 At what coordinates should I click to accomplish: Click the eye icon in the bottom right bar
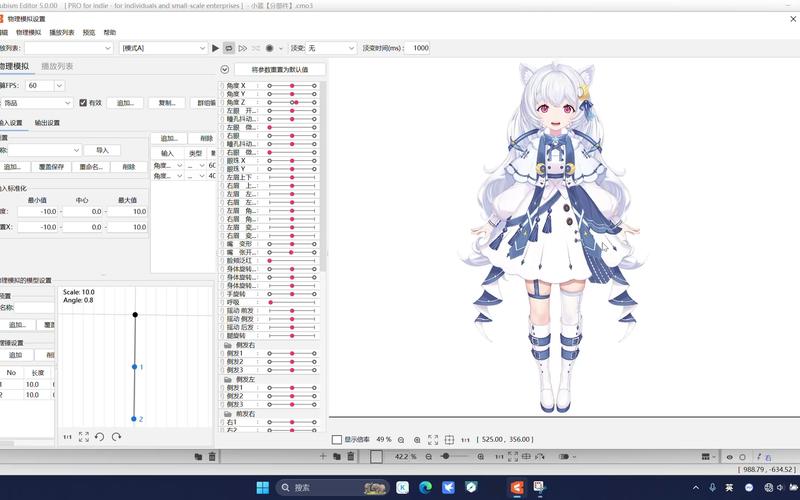click(730, 457)
